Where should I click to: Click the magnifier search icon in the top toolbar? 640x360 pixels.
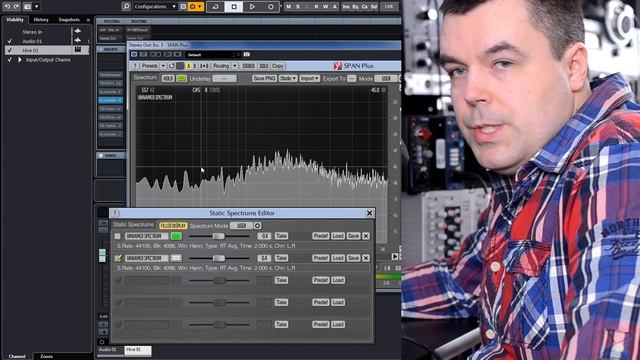click(126, 7)
